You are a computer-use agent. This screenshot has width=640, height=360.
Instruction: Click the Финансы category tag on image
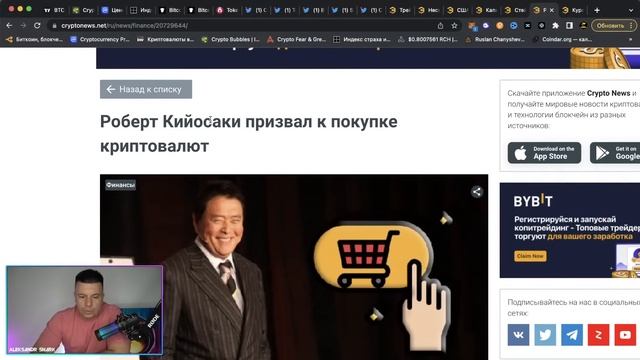point(120,185)
